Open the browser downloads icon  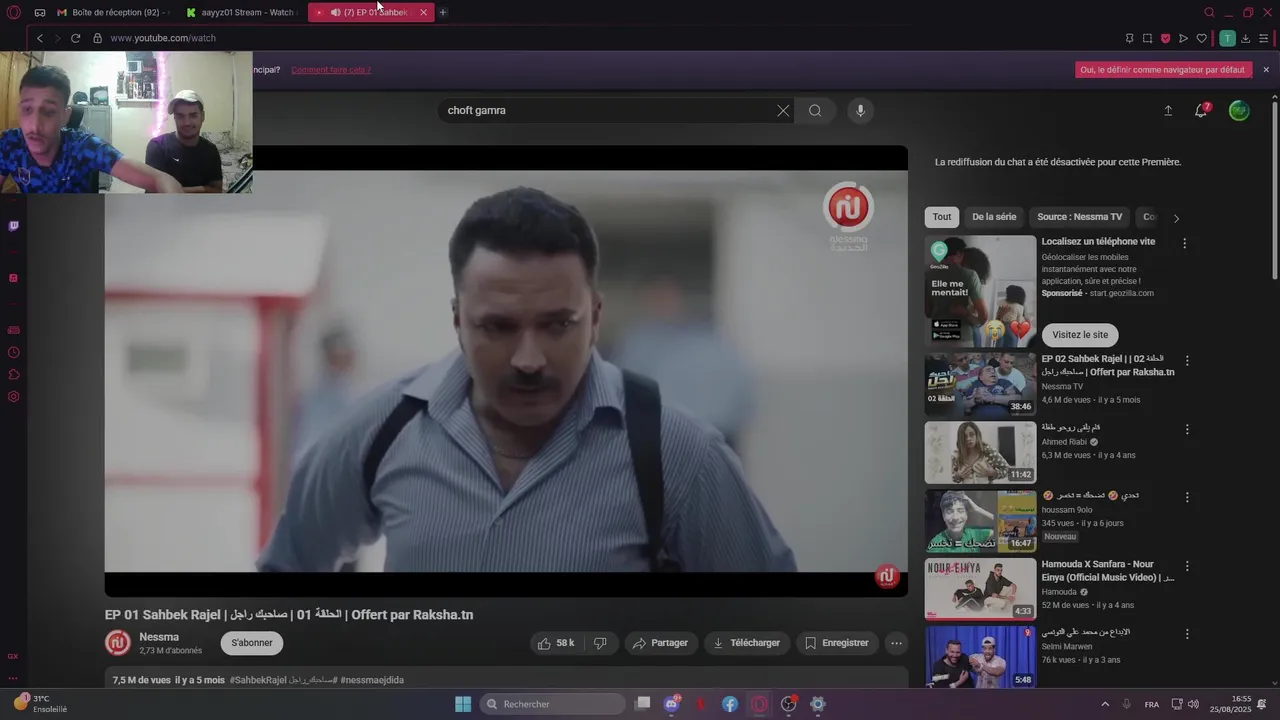[1245, 38]
